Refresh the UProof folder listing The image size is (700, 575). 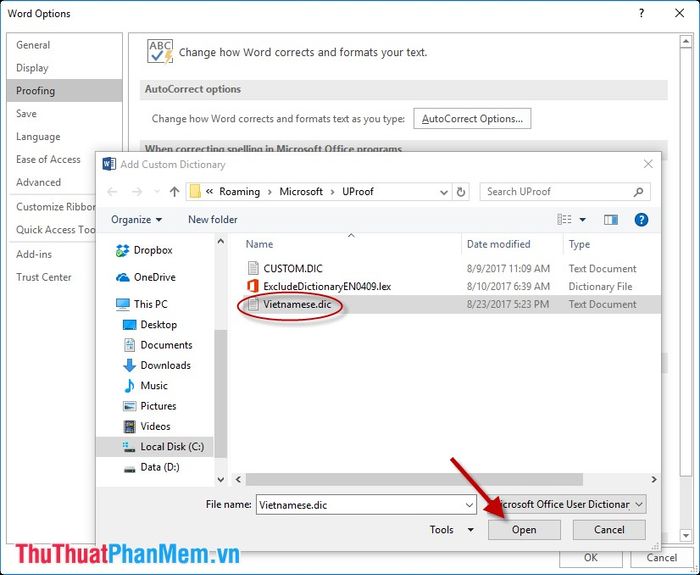coord(461,192)
